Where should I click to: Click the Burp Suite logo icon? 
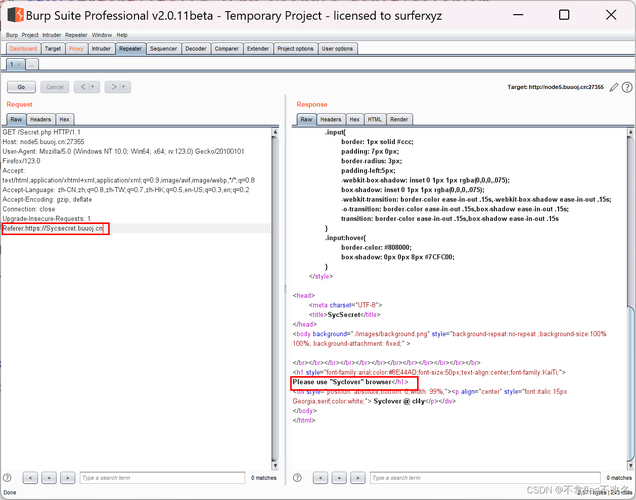tap(15, 15)
